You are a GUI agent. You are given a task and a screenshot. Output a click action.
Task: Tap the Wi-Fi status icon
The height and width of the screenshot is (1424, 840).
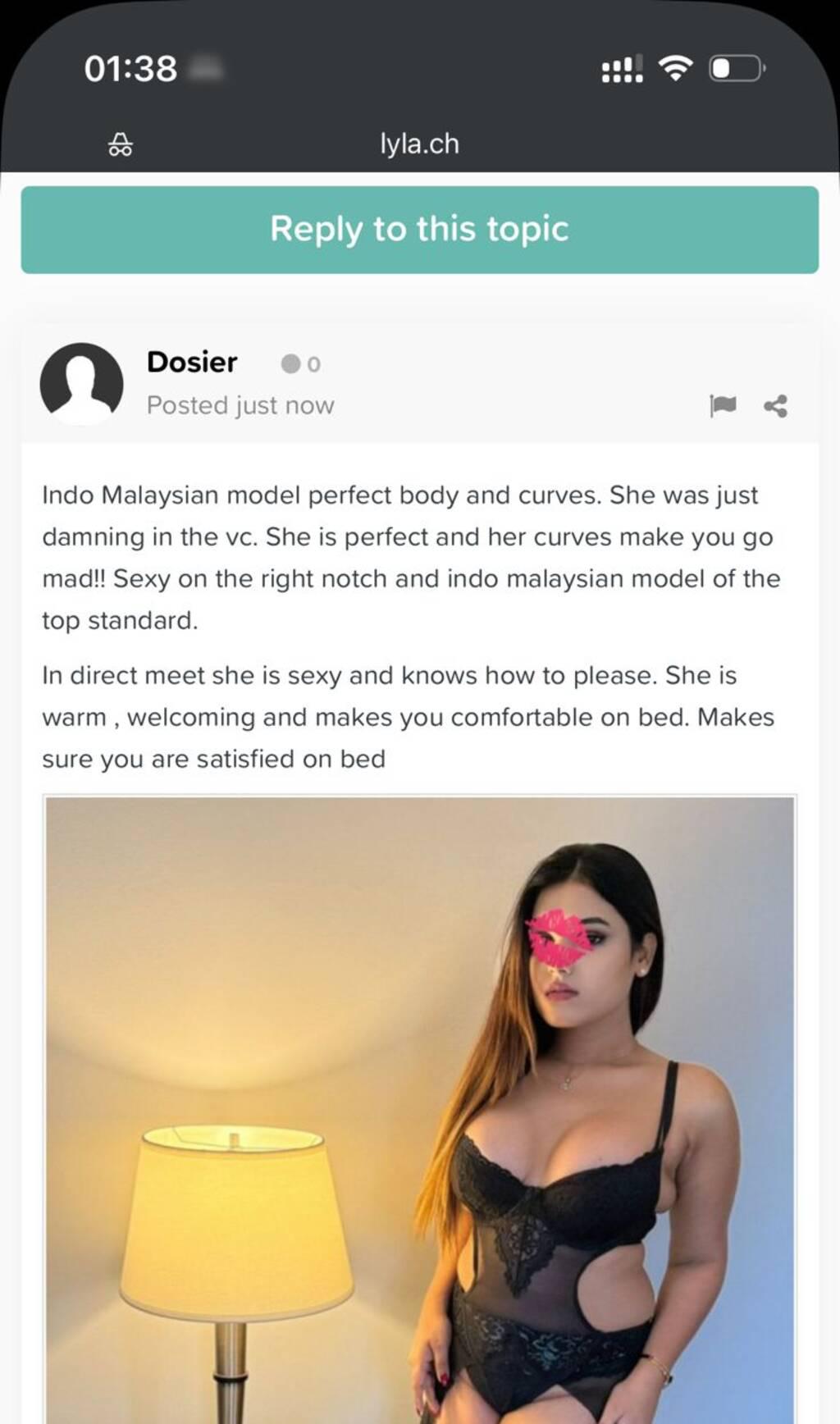(675, 68)
